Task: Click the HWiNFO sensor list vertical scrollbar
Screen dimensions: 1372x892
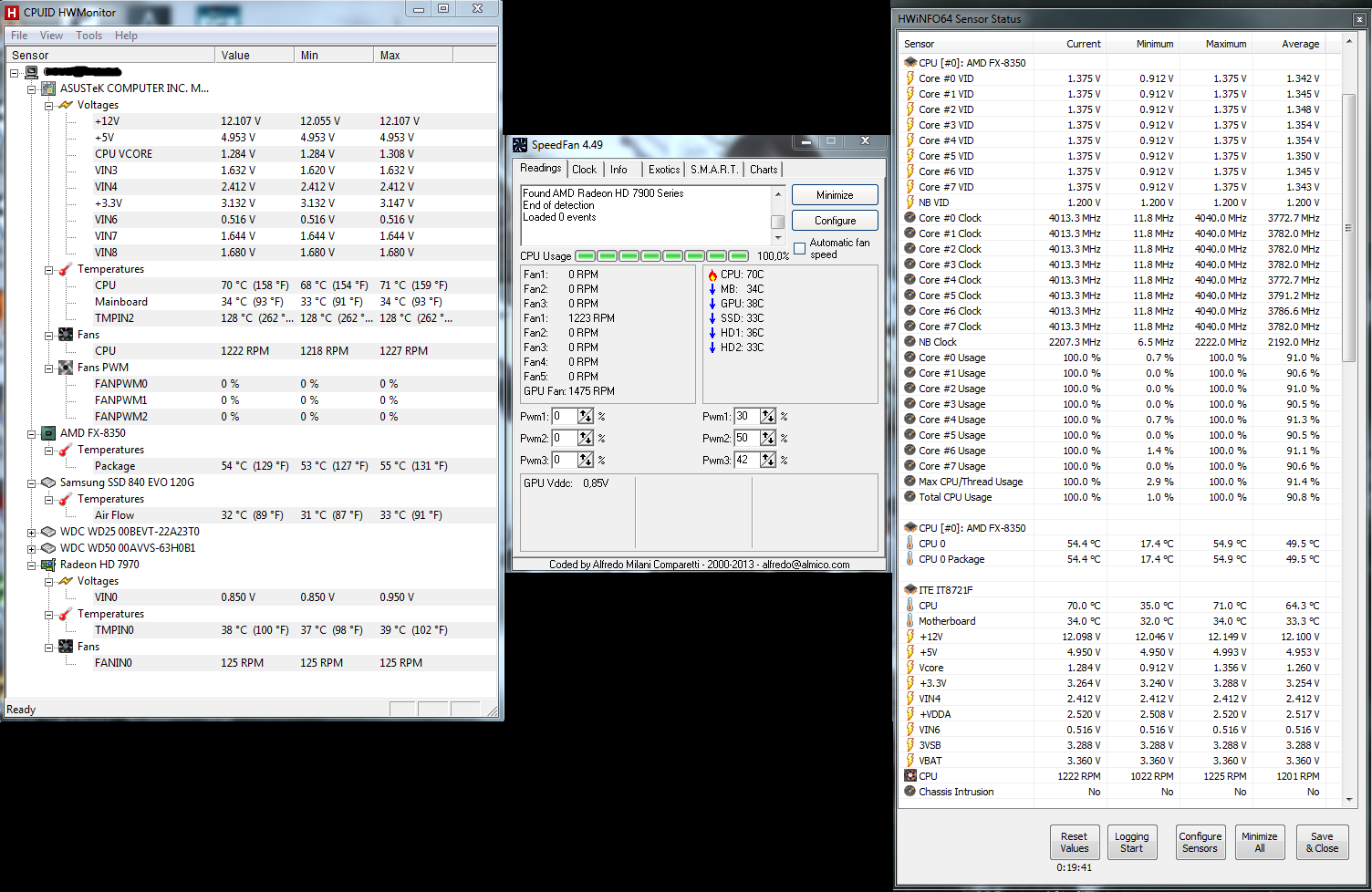Action: 1350,420
